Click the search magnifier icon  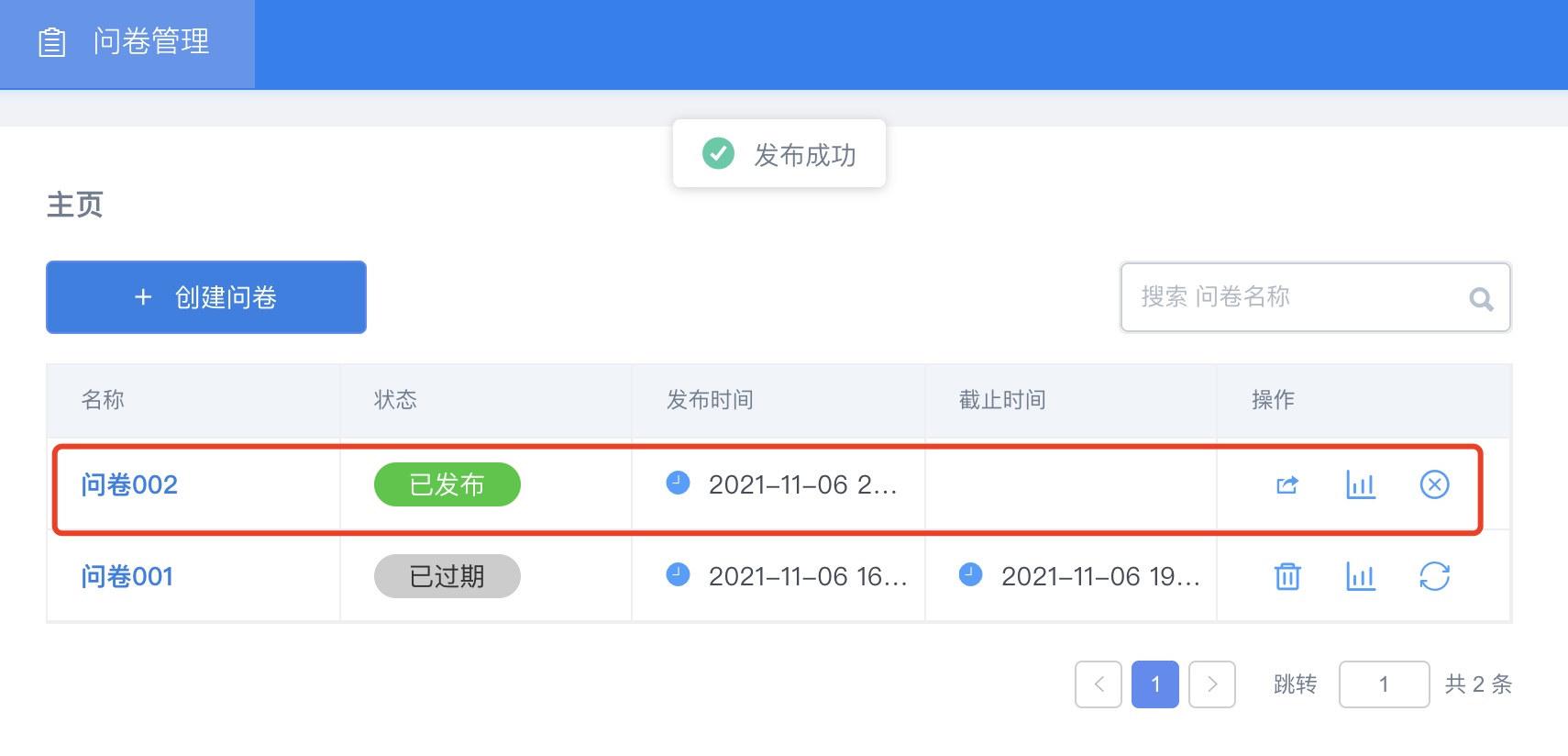(x=1481, y=298)
